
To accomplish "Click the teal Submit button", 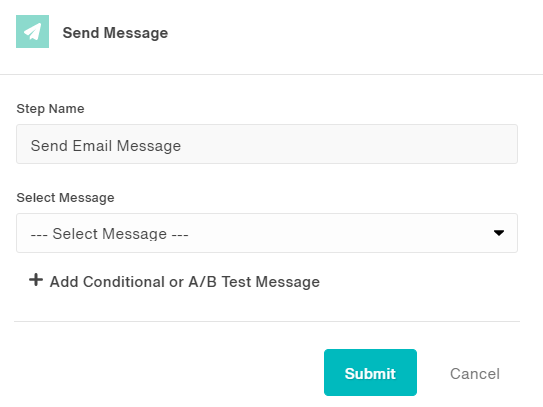I will pos(370,372).
